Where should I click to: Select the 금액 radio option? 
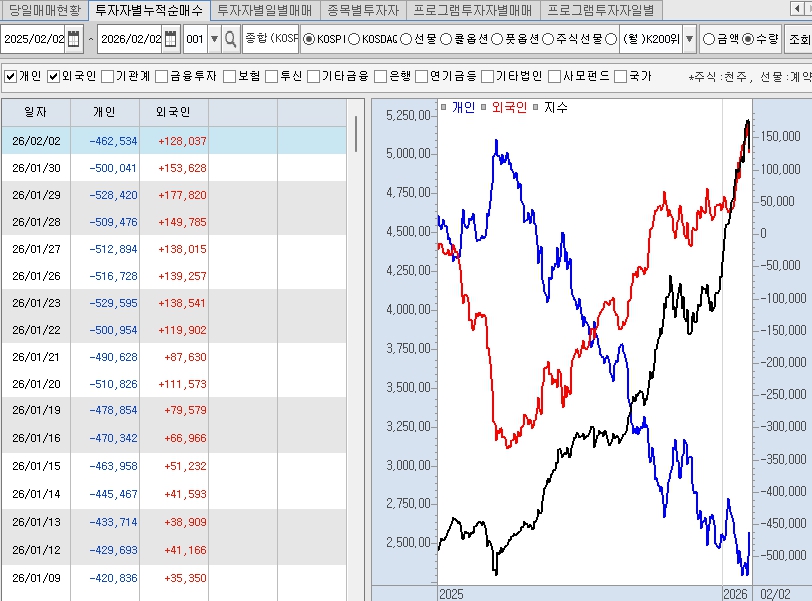[x=708, y=40]
